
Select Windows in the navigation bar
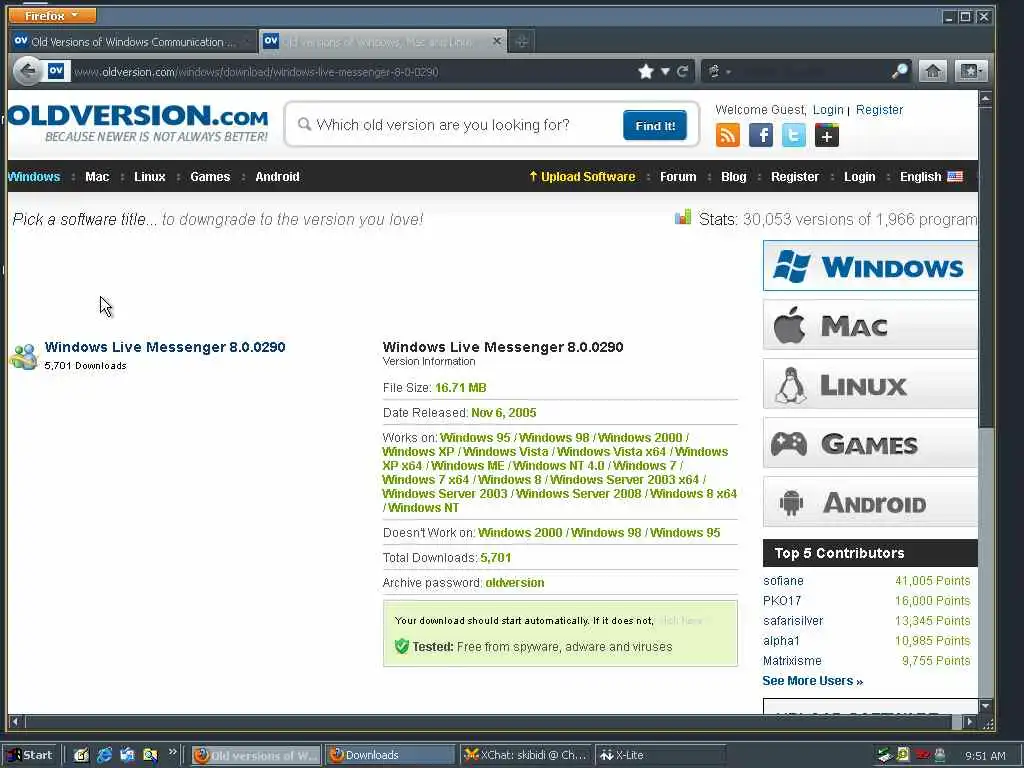click(x=34, y=176)
